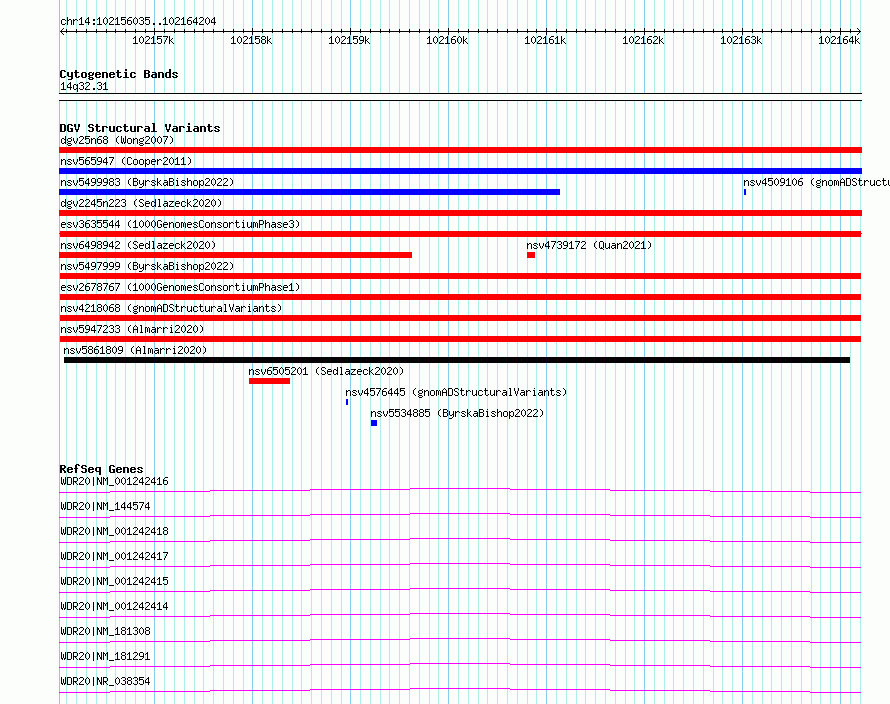The image size is (890, 704).
Task: Open WDR20|NM_001242416 transcript label
Action: click(114, 481)
